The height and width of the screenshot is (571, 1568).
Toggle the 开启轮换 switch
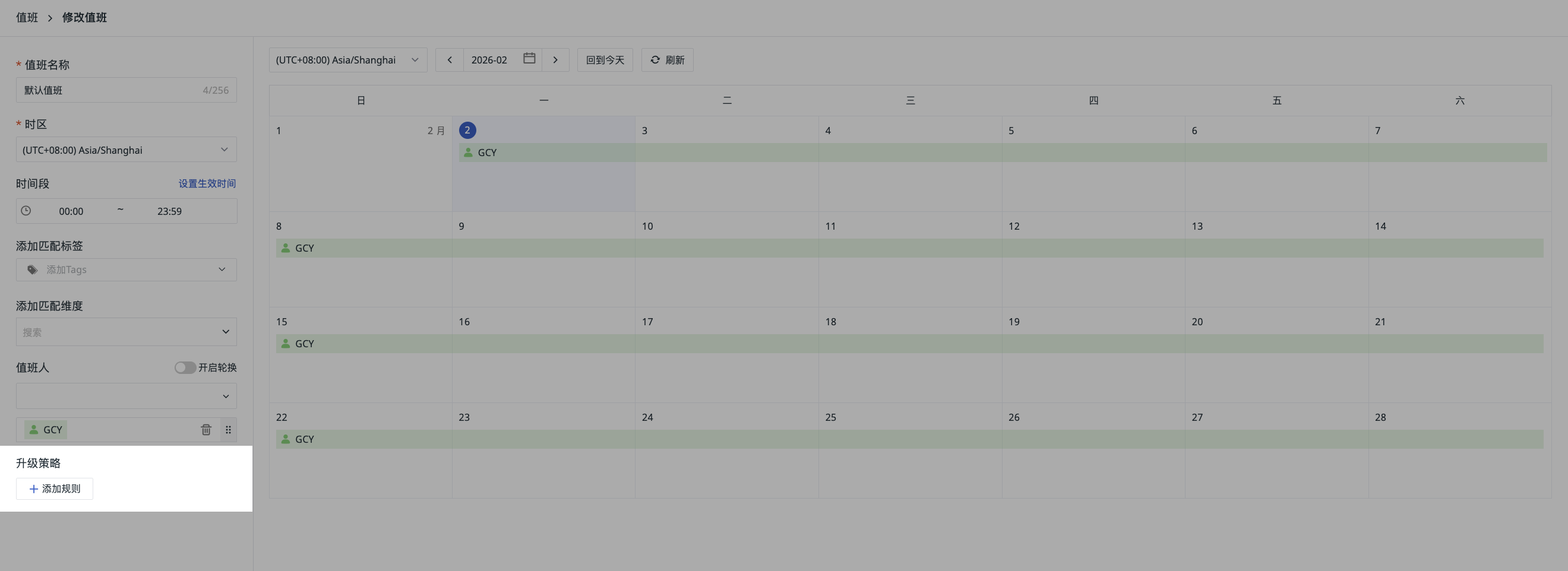click(x=185, y=367)
